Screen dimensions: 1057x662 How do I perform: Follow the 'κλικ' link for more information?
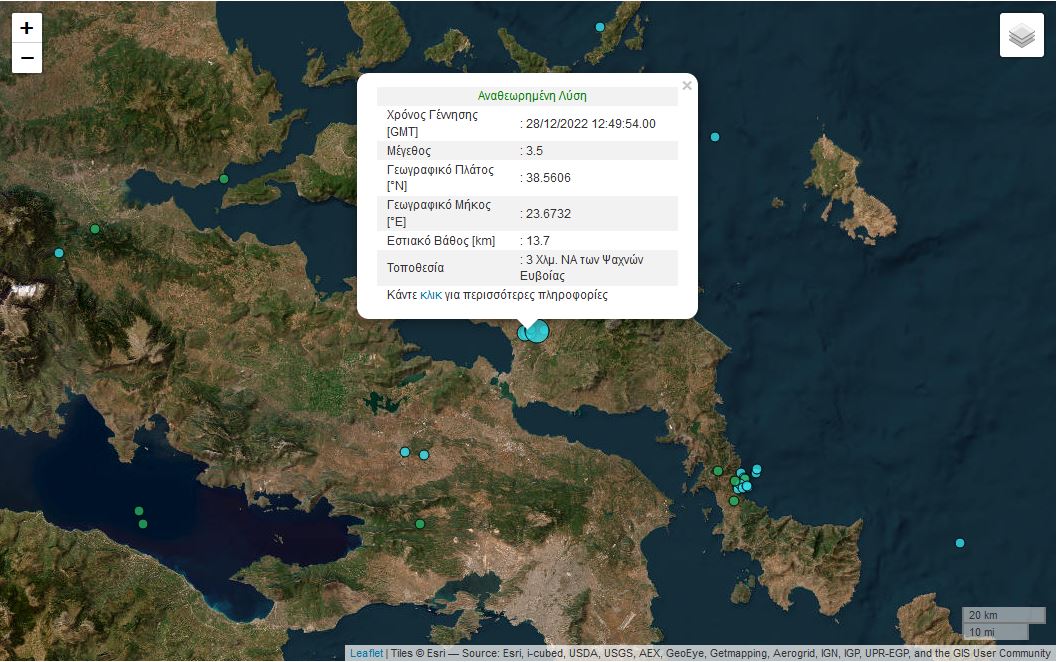point(431,295)
